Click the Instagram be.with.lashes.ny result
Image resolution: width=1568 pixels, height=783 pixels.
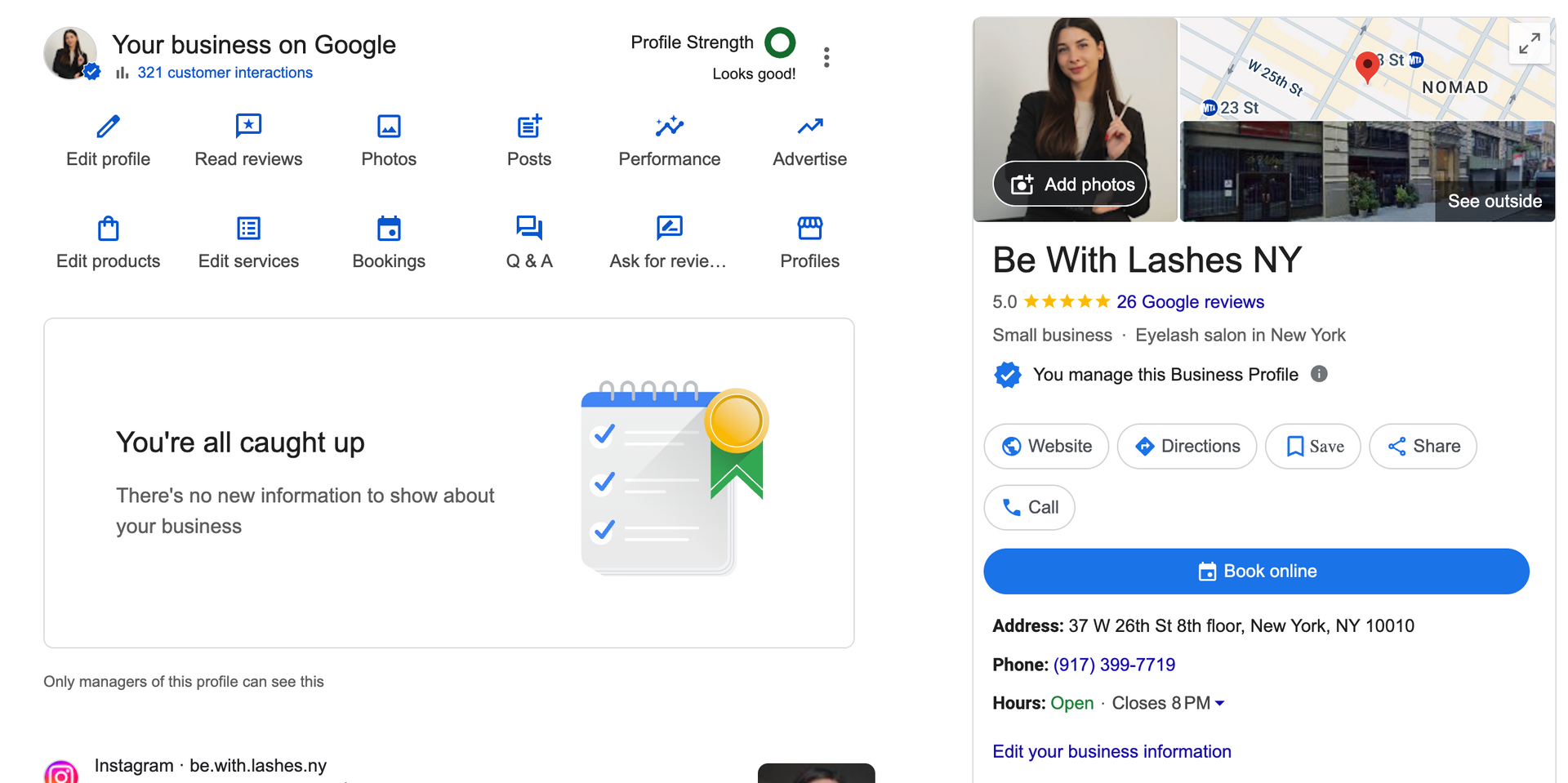pyautogui.click(x=211, y=766)
